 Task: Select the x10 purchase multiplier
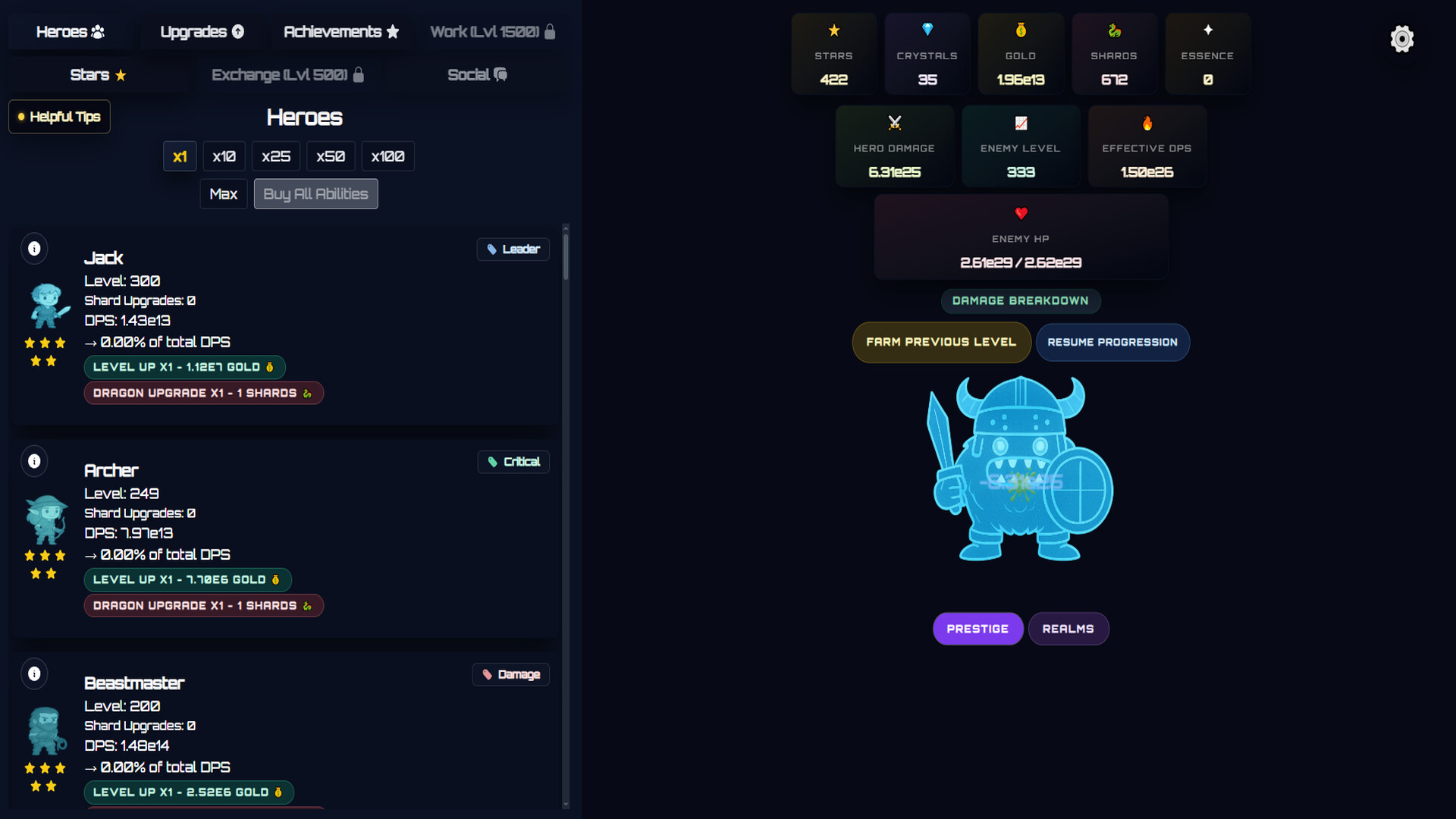224,156
